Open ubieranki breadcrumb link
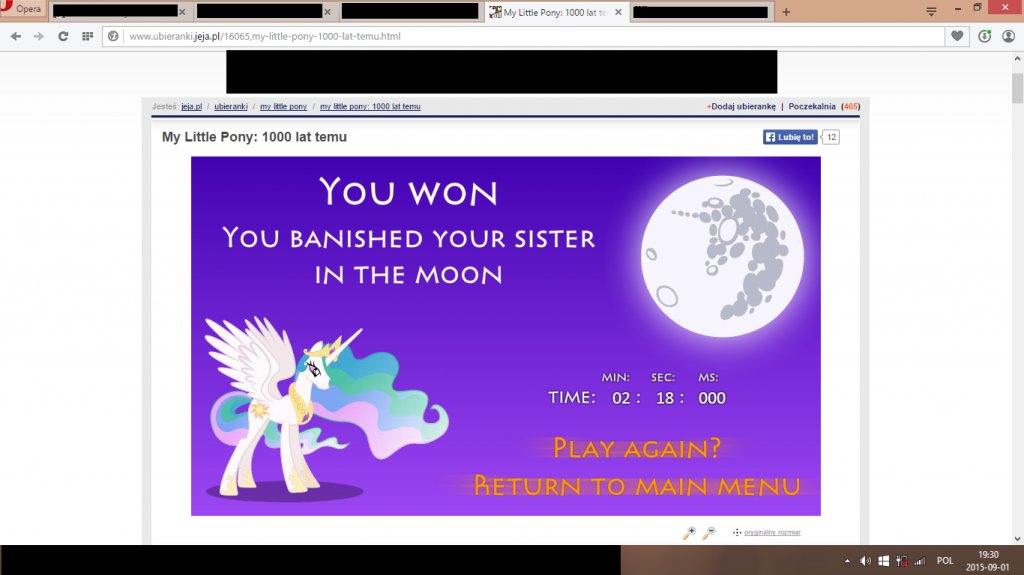Screen dimensions: 1024x575 [x=231, y=107]
